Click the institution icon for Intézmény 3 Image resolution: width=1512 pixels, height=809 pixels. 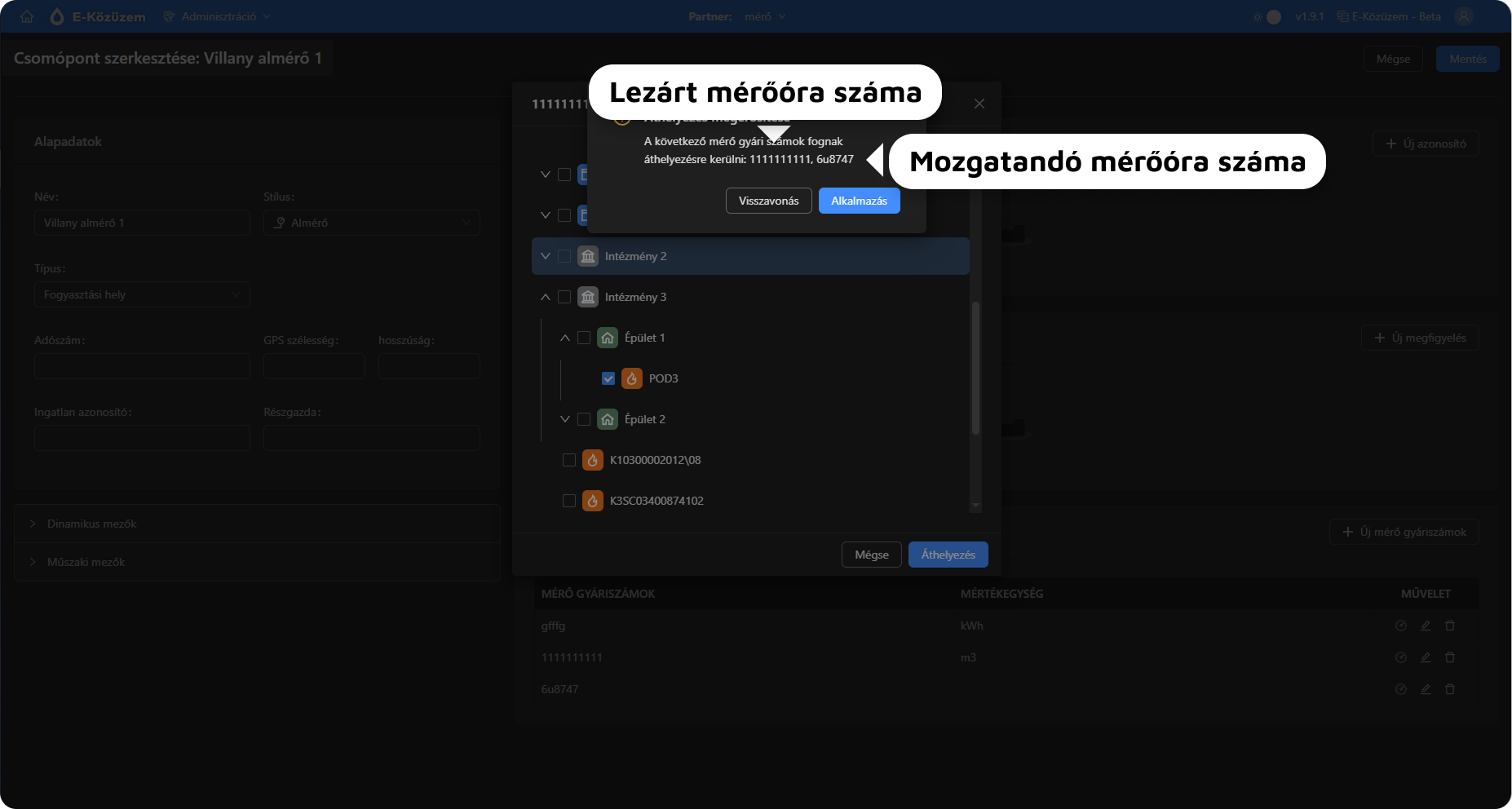[x=587, y=296]
